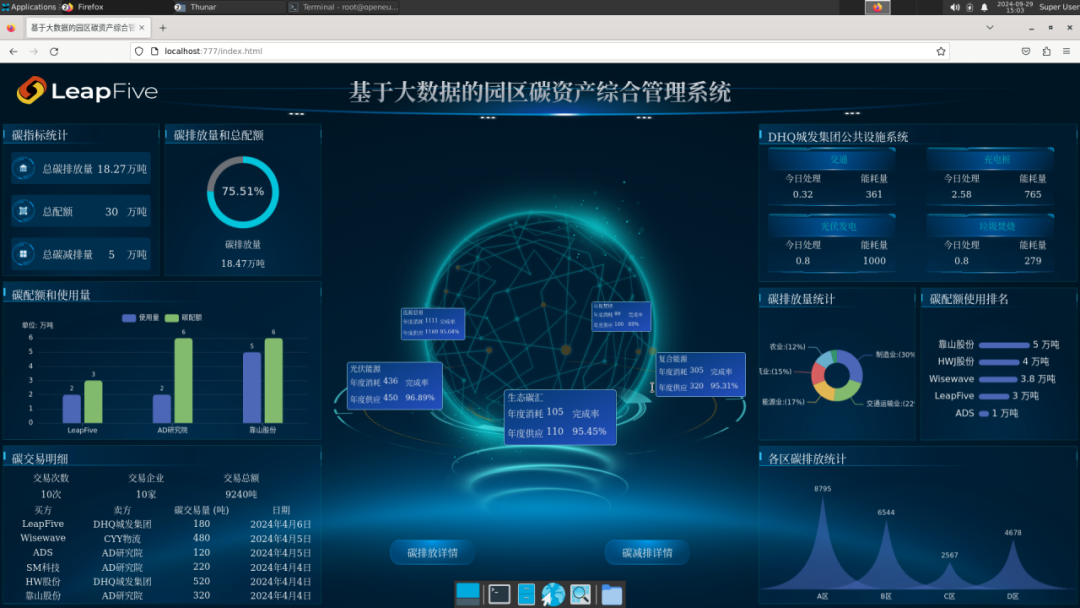The height and width of the screenshot is (608, 1080).
Task: Bookmark this page with the star icon
Action: coord(941,51)
